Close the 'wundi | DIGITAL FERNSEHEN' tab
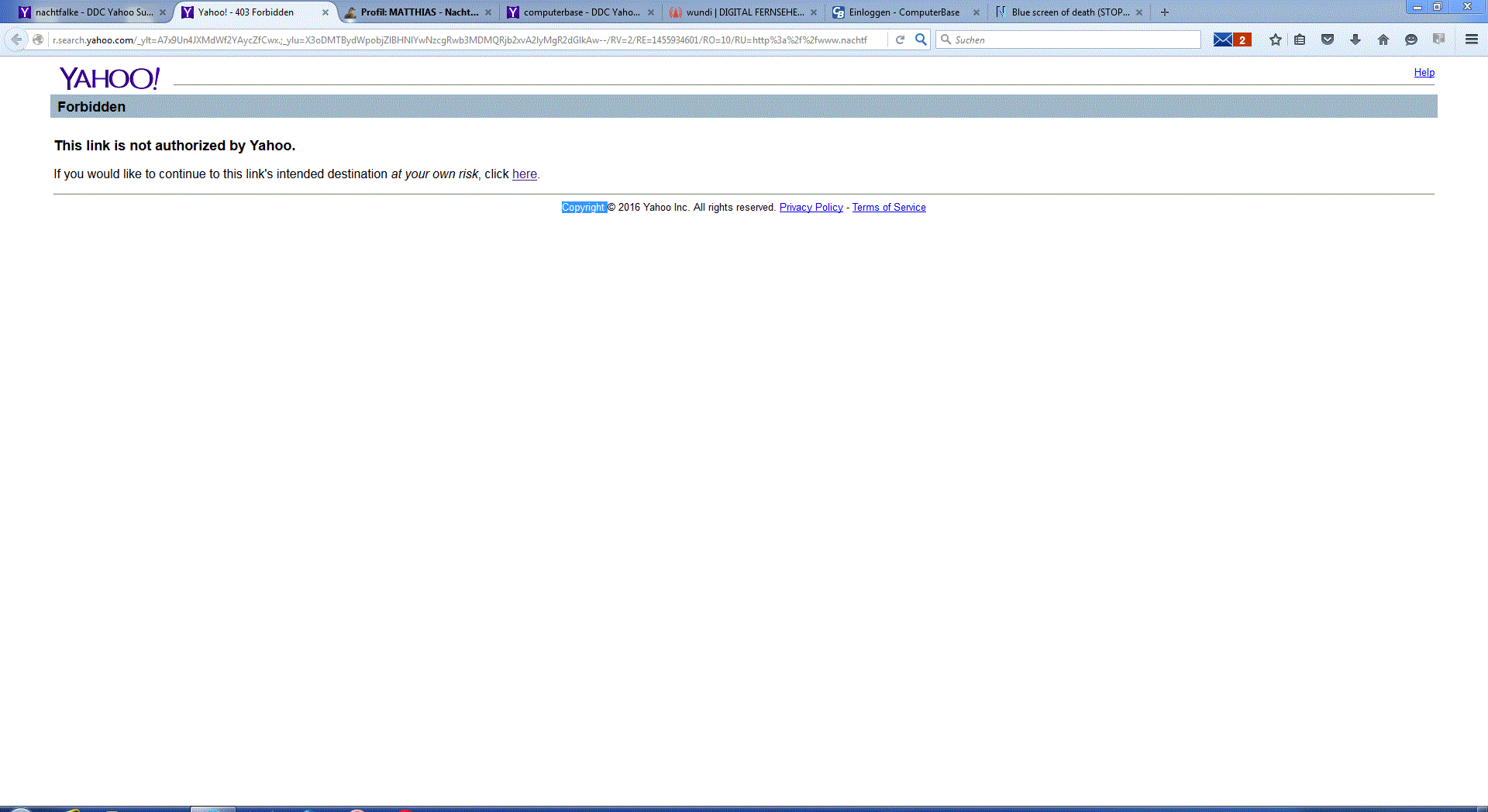Image resolution: width=1488 pixels, height=812 pixels. coord(814,12)
